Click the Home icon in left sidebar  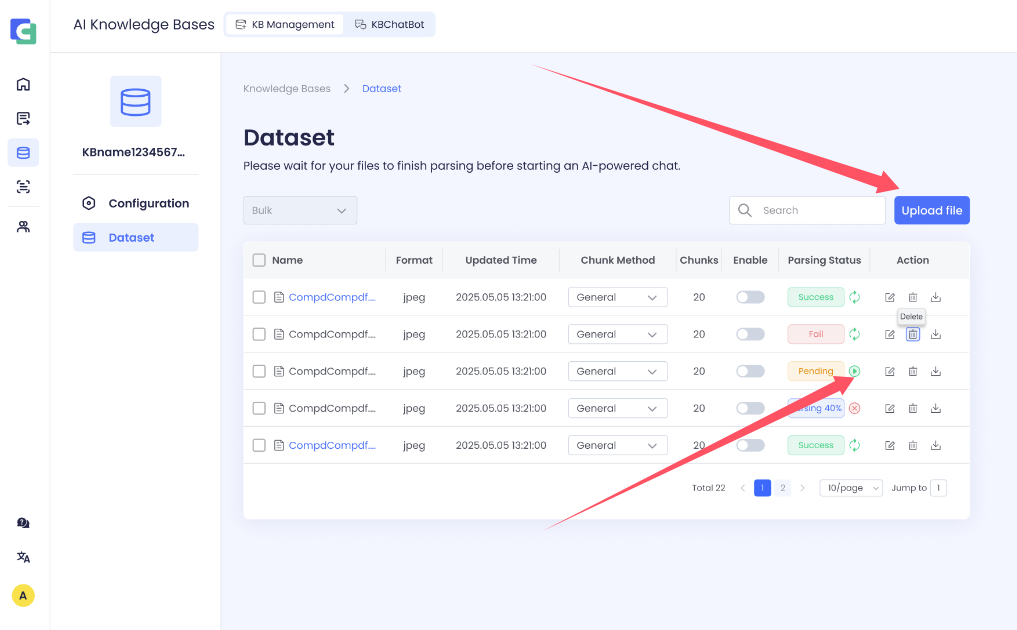coord(23,84)
